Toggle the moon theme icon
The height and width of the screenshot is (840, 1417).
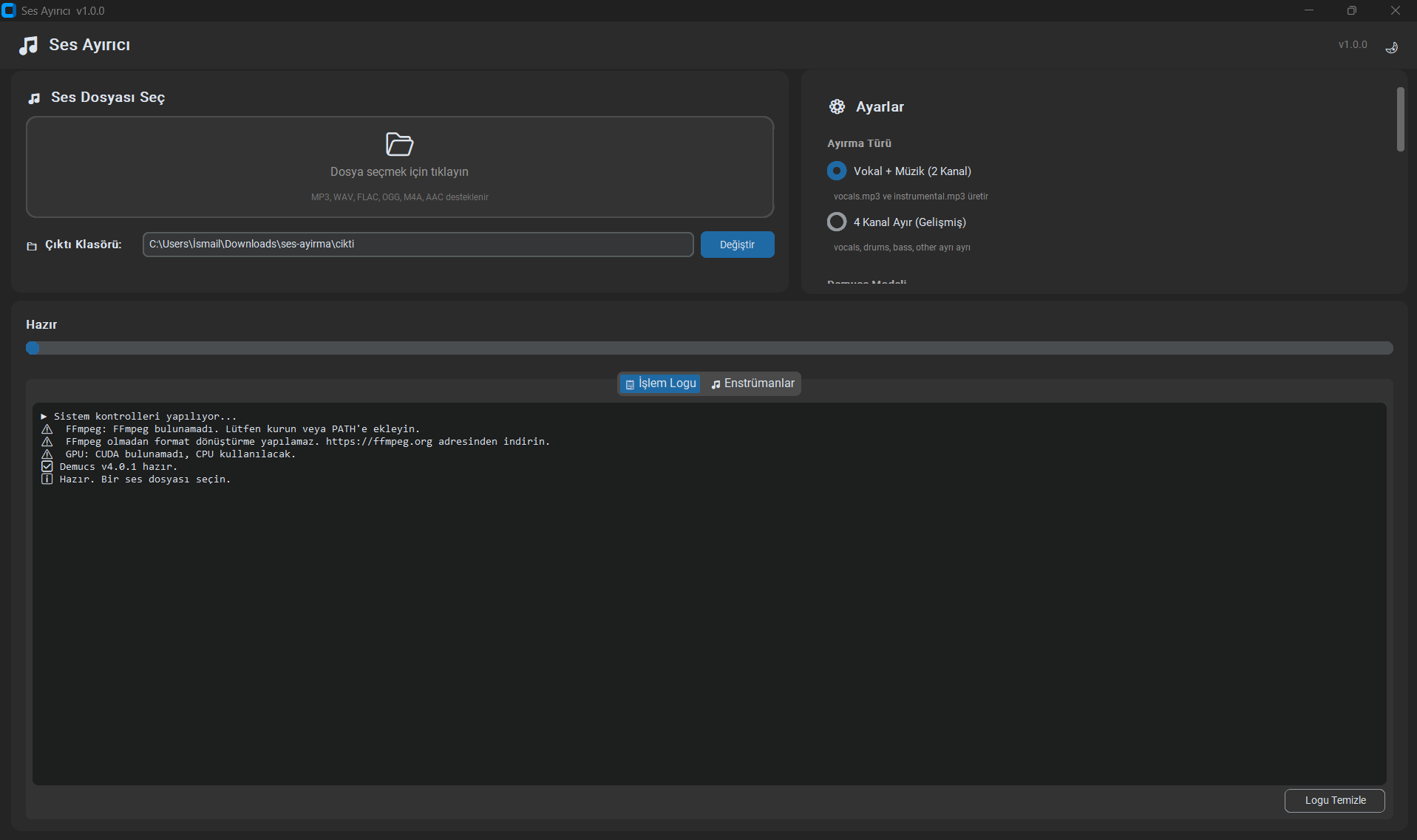(1391, 47)
